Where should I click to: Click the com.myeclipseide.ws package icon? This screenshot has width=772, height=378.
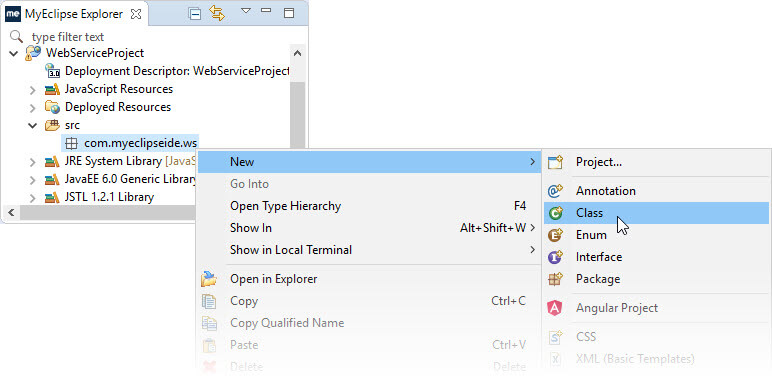pyautogui.click(x=71, y=144)
